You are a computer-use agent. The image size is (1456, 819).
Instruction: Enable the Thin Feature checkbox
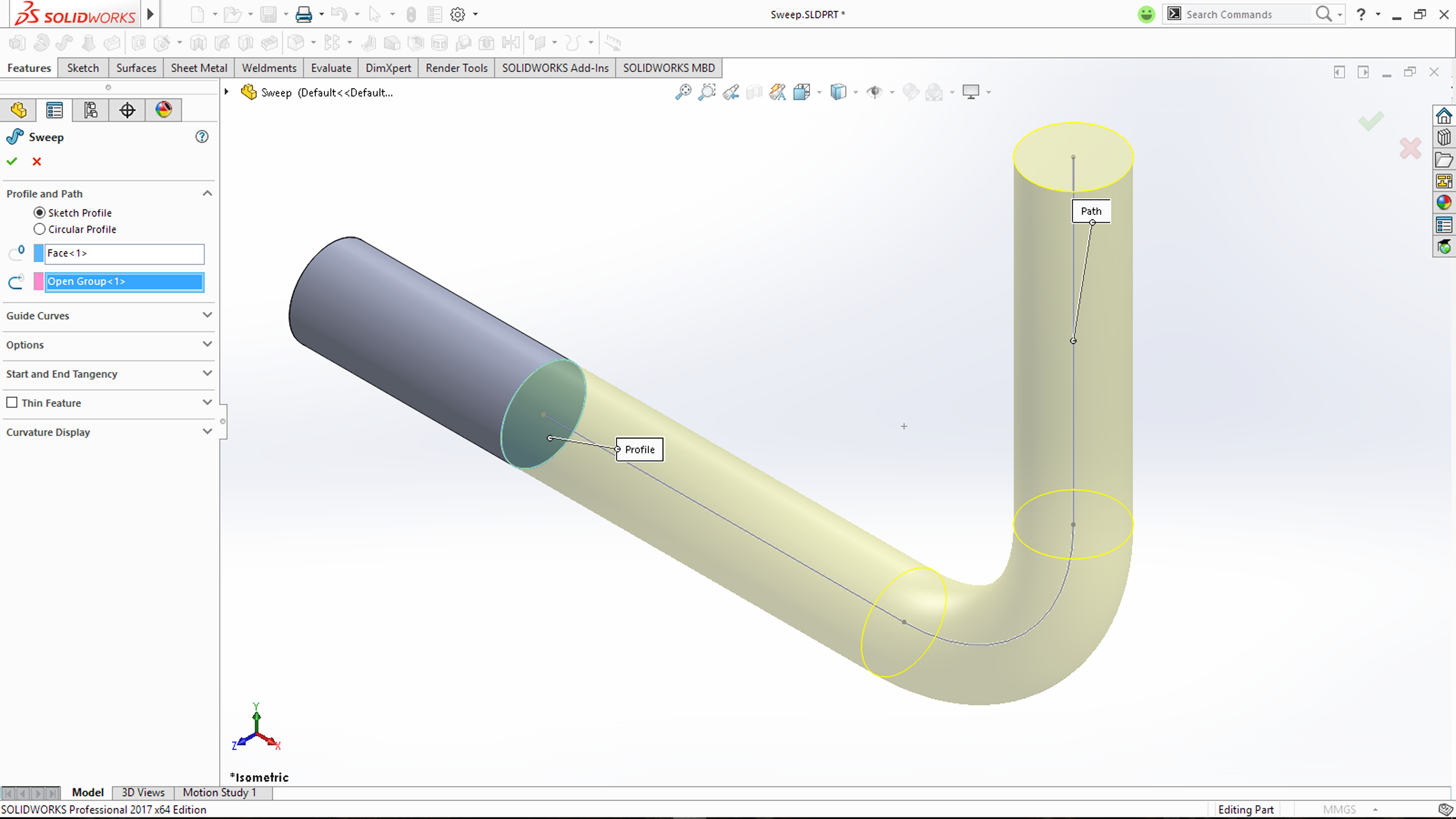click(12, 402)
